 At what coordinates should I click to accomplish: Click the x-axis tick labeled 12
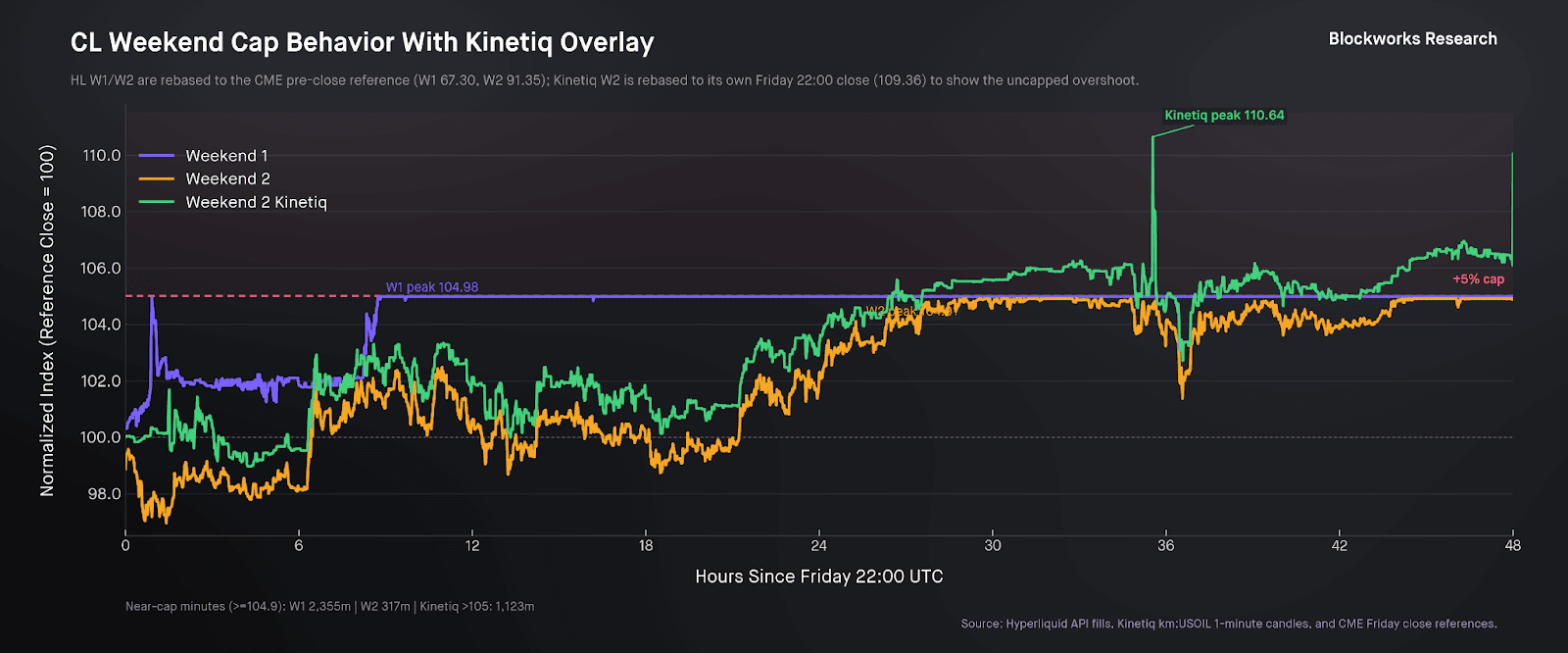[472, 546]
